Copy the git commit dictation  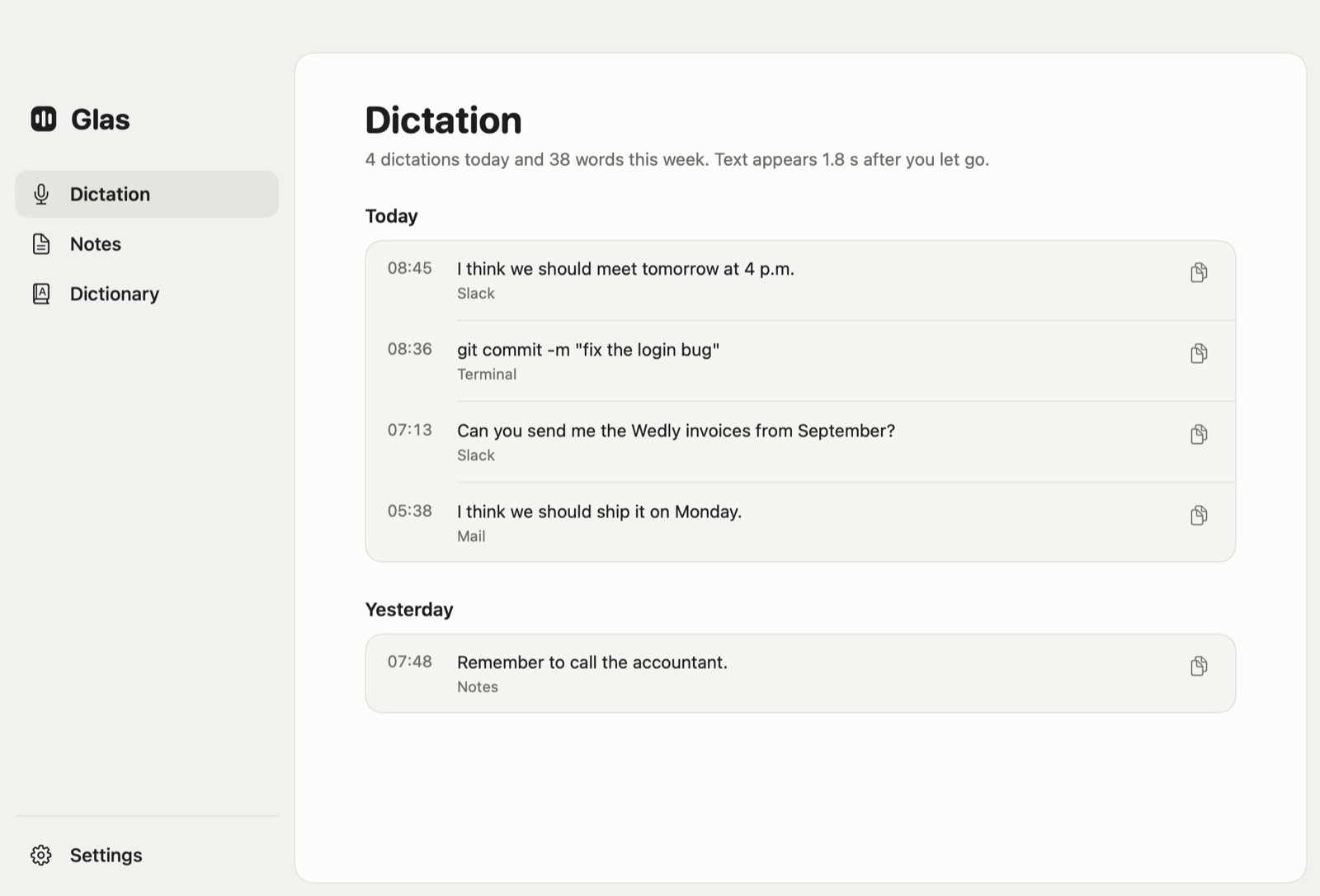[x=1199, y=353]
